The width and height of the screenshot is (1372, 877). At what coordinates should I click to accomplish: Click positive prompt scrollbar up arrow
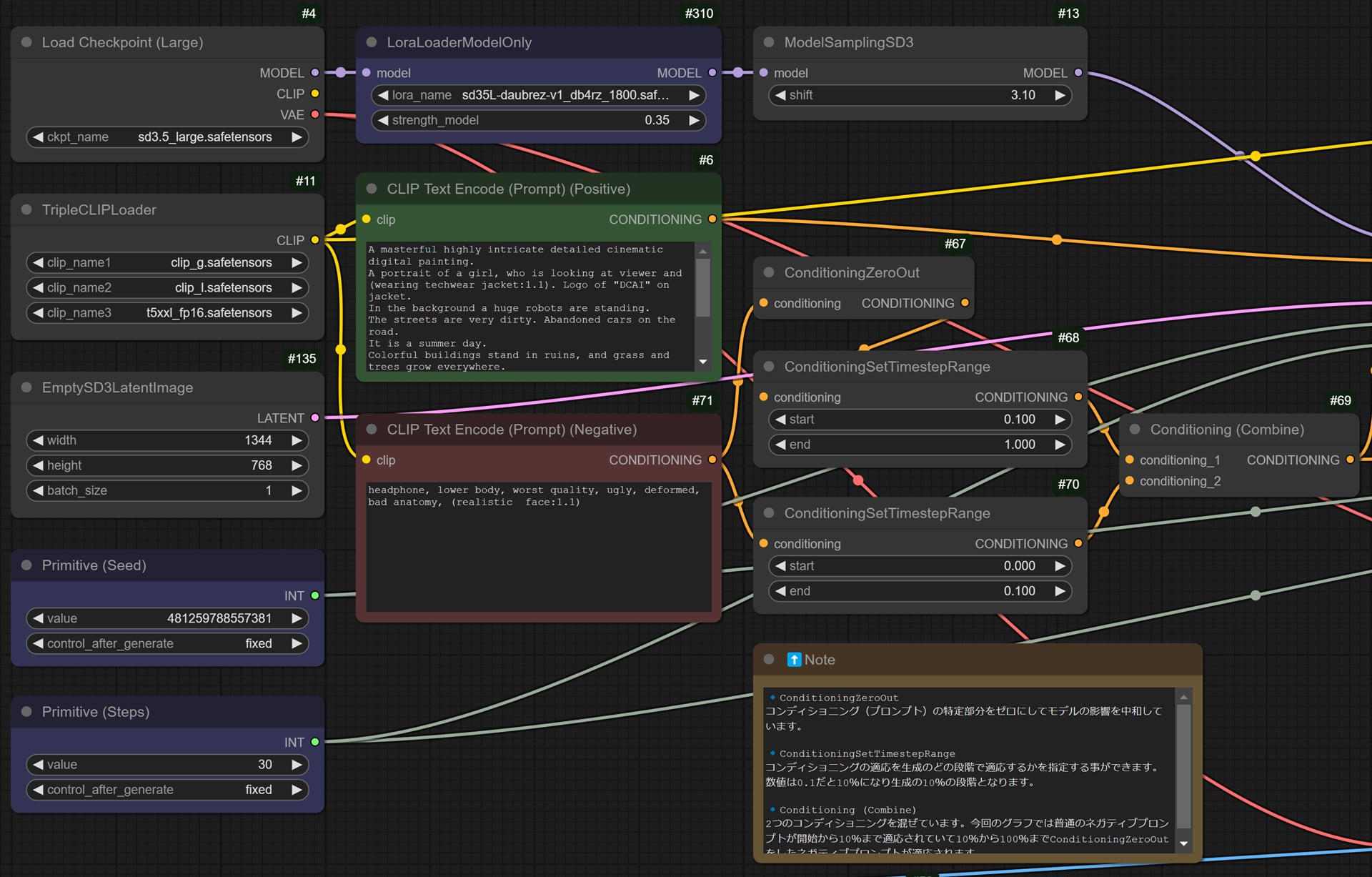coord(703,251)
